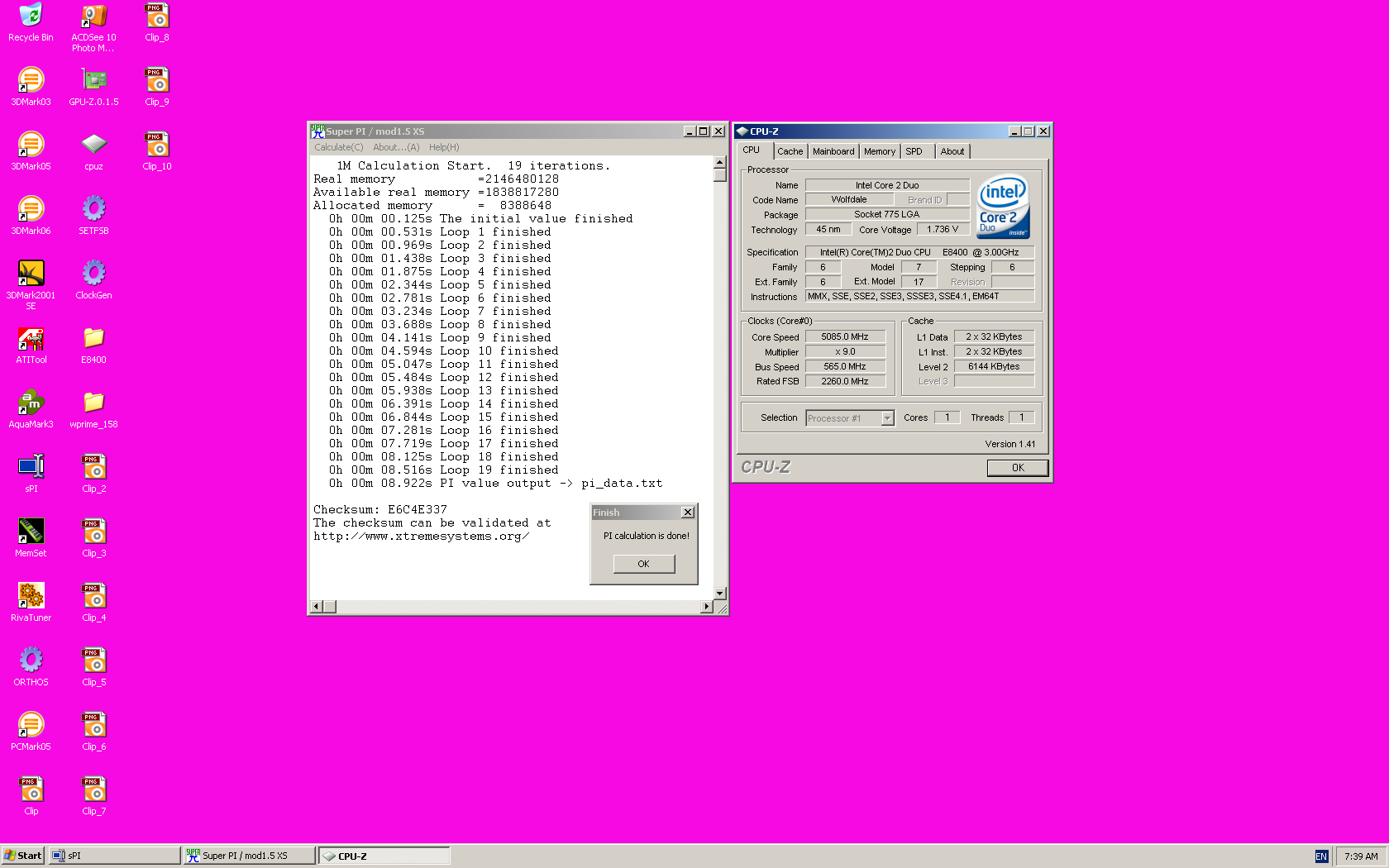Launch the sPI desktop icon
The height and width of the screenshot is (868, 1389).
click(31, 474)
